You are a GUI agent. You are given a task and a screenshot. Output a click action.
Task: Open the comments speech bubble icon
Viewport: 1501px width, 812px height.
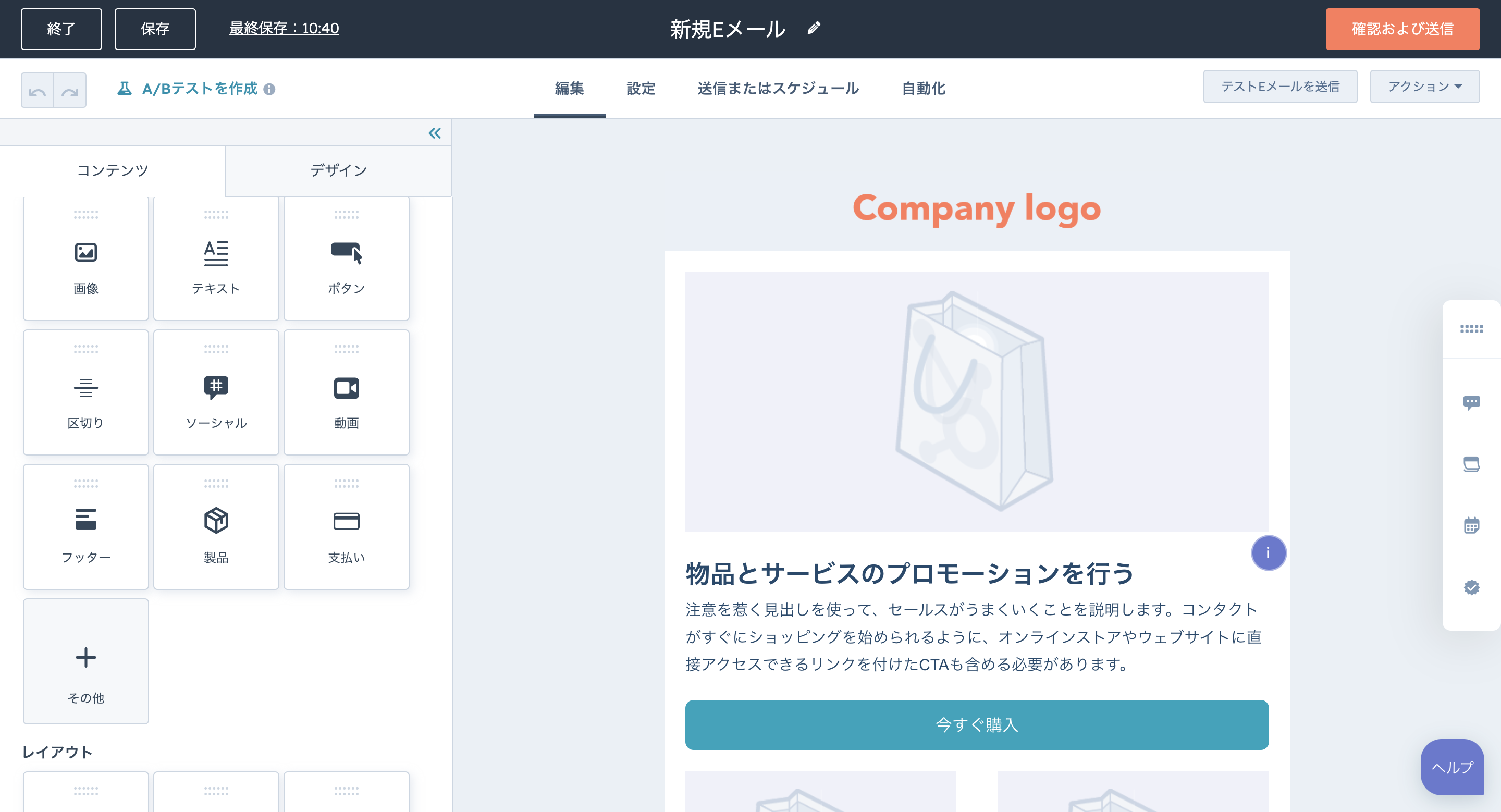pyautogui.click(x=1471, y=403)
